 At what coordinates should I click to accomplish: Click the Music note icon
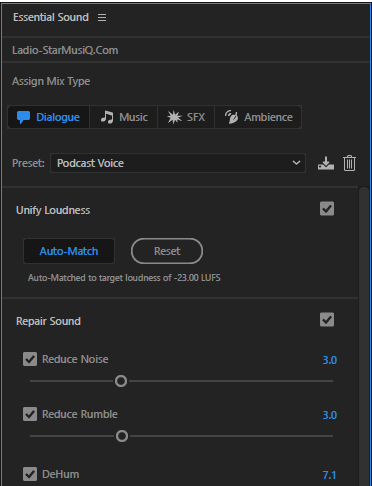coord(107,117)
